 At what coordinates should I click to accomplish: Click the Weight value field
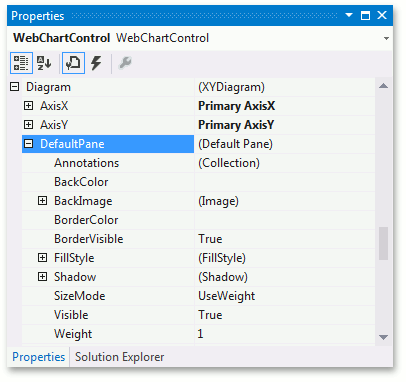point(285,334)
